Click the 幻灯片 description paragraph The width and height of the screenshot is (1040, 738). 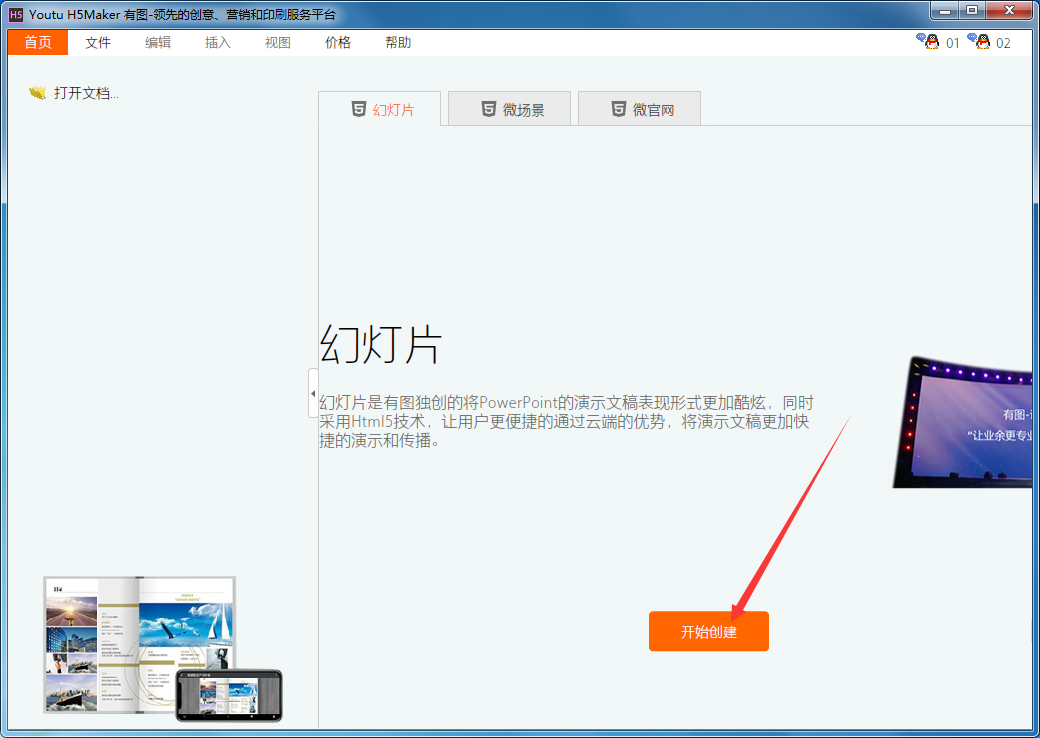[566, 421]
